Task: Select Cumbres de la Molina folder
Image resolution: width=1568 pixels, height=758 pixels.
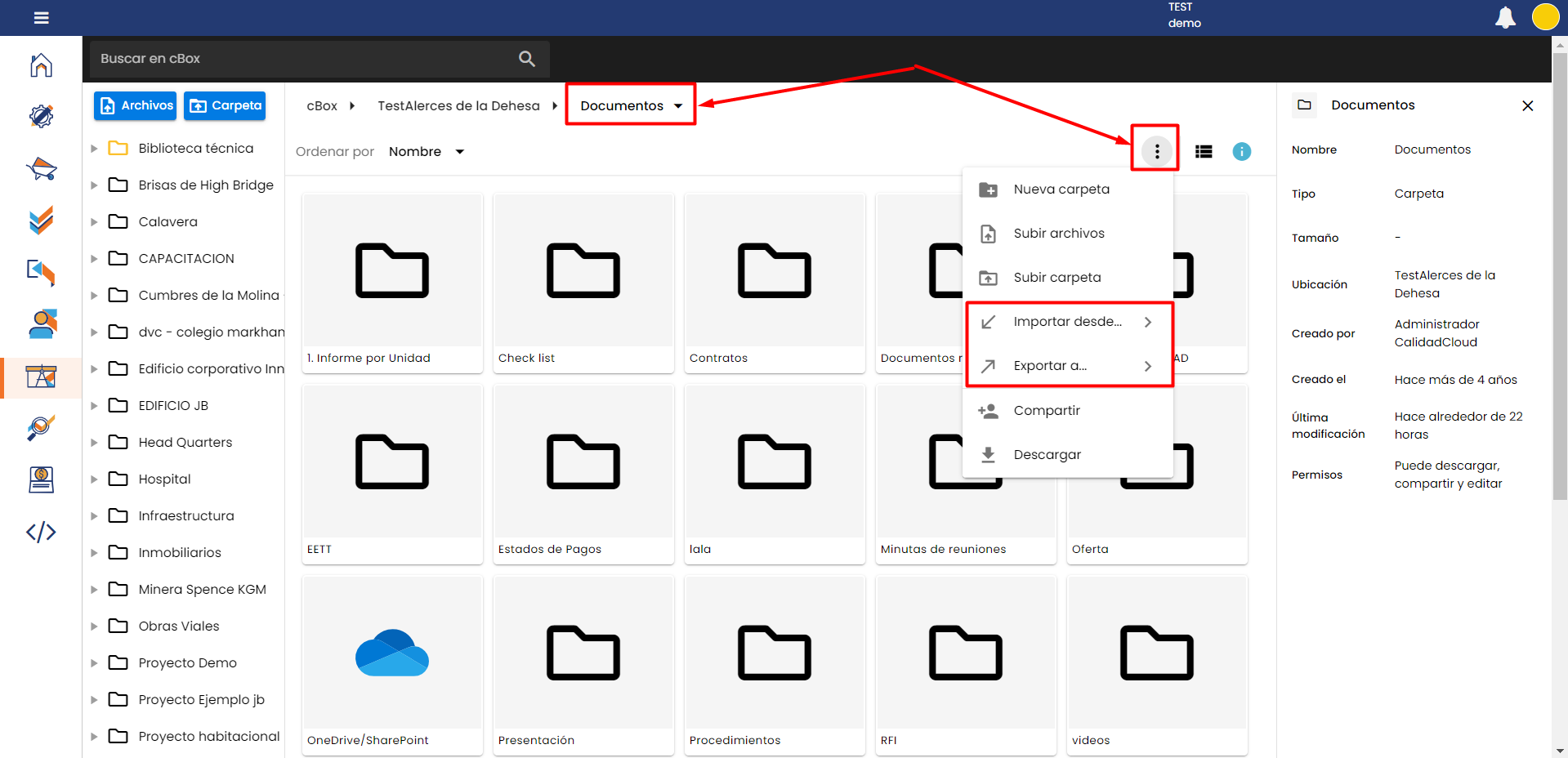Action: (x=208, y=296)
